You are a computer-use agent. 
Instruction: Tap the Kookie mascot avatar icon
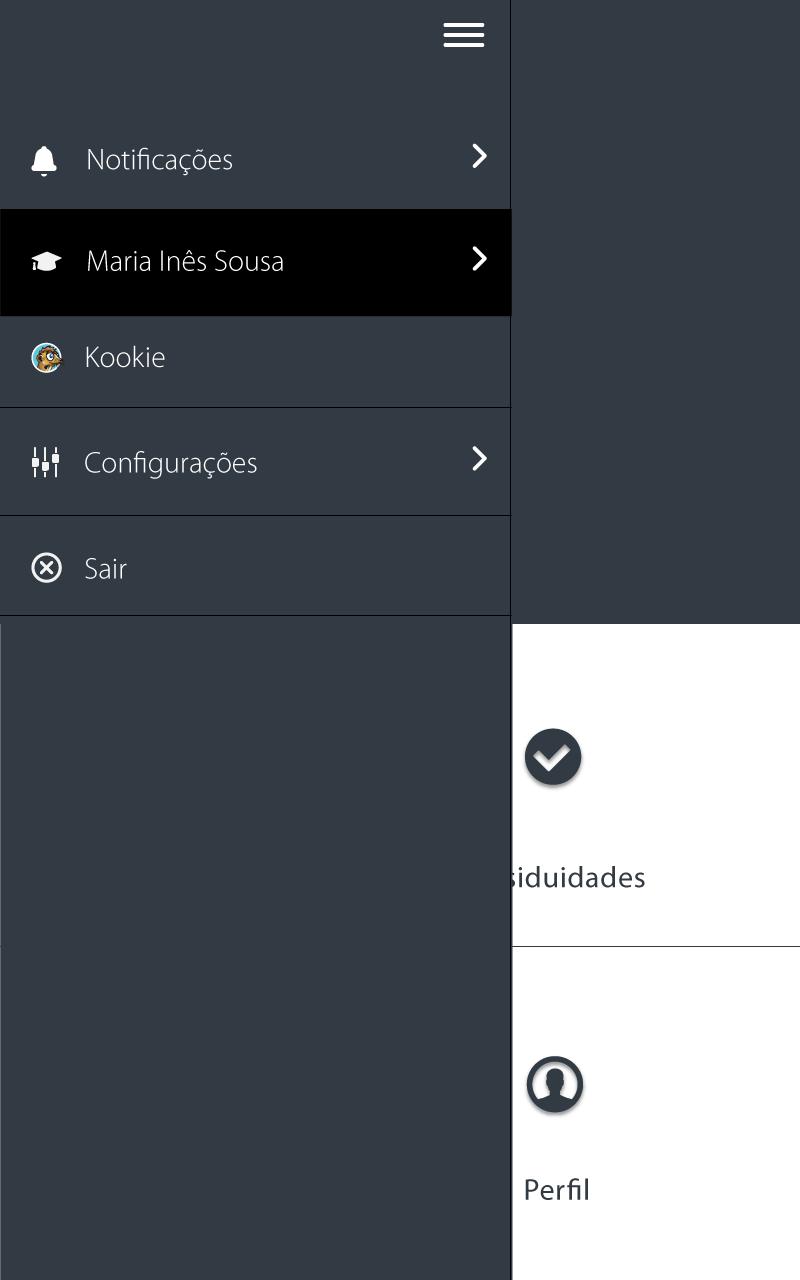[46, 357]
